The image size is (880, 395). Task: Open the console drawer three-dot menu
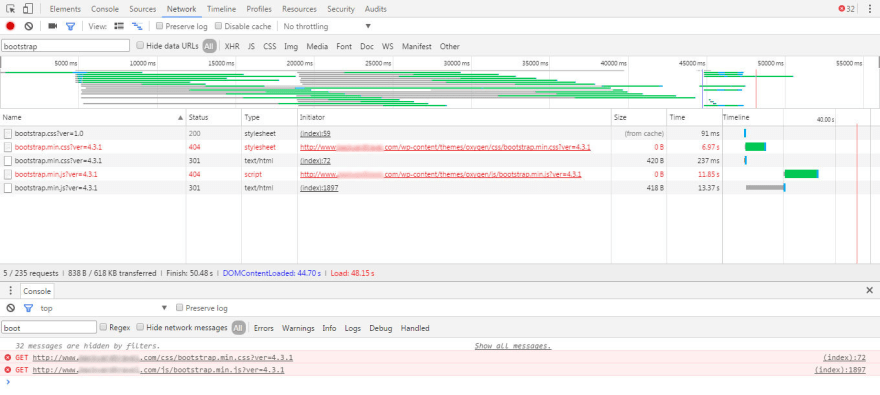(x=10, y=290)
